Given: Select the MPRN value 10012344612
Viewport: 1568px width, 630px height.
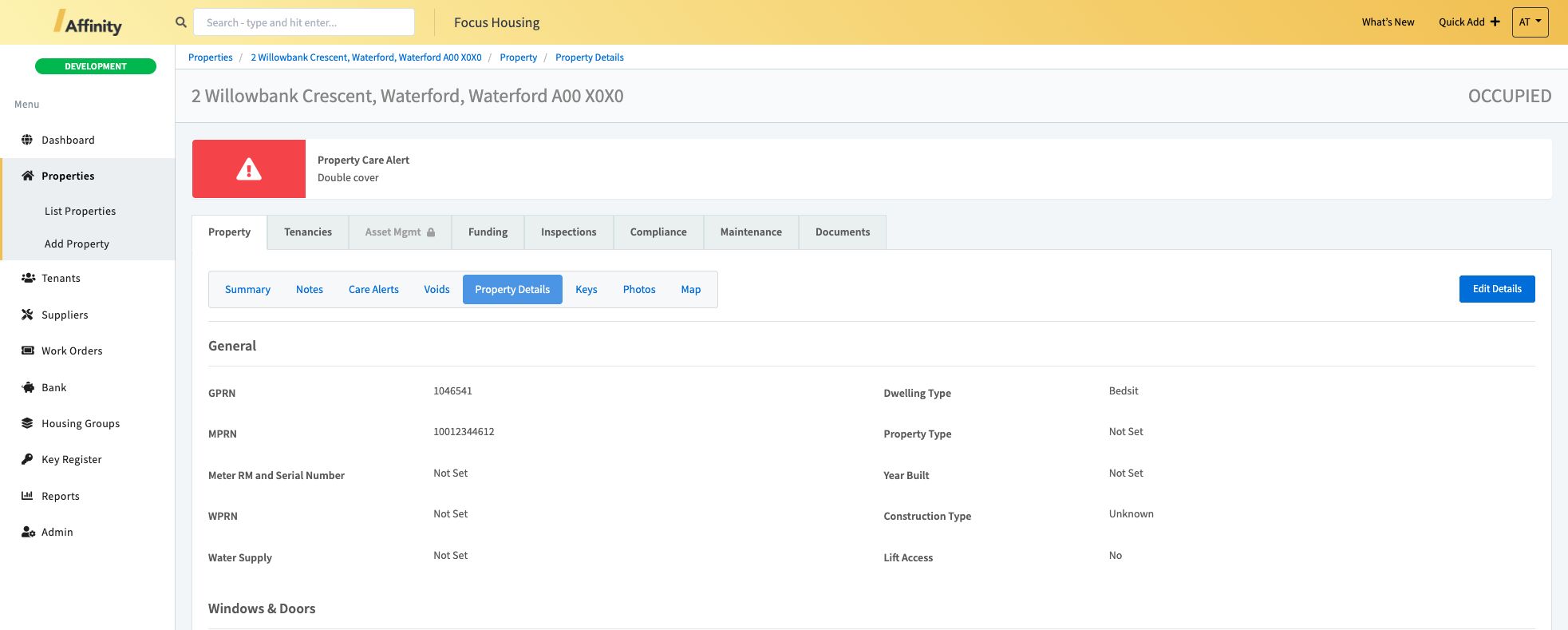Looking at the screenshot, I should pos(464,432).
